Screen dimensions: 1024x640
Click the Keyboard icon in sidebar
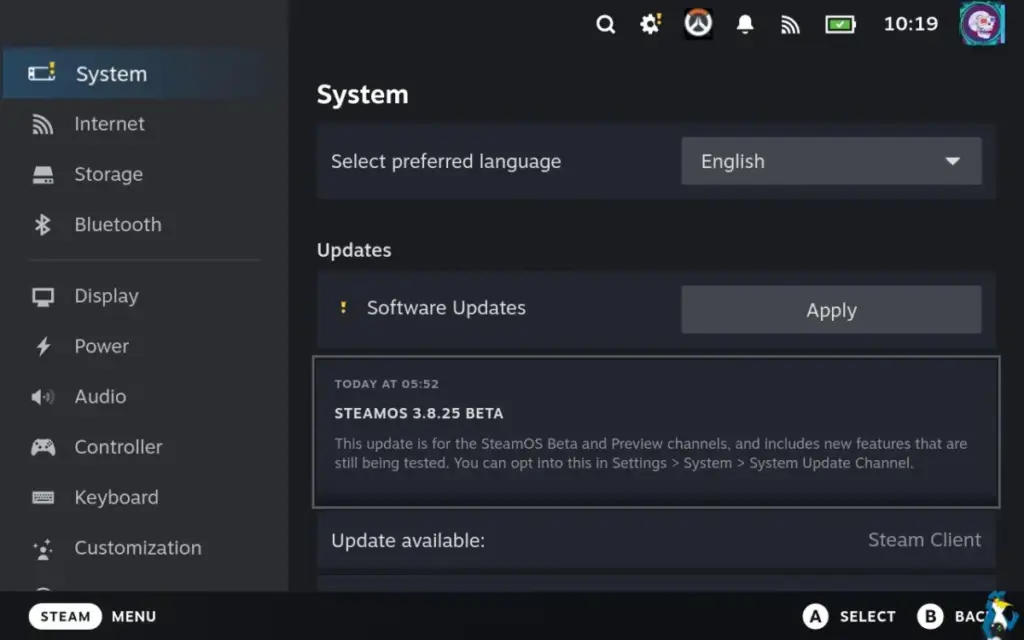point(43,498)
